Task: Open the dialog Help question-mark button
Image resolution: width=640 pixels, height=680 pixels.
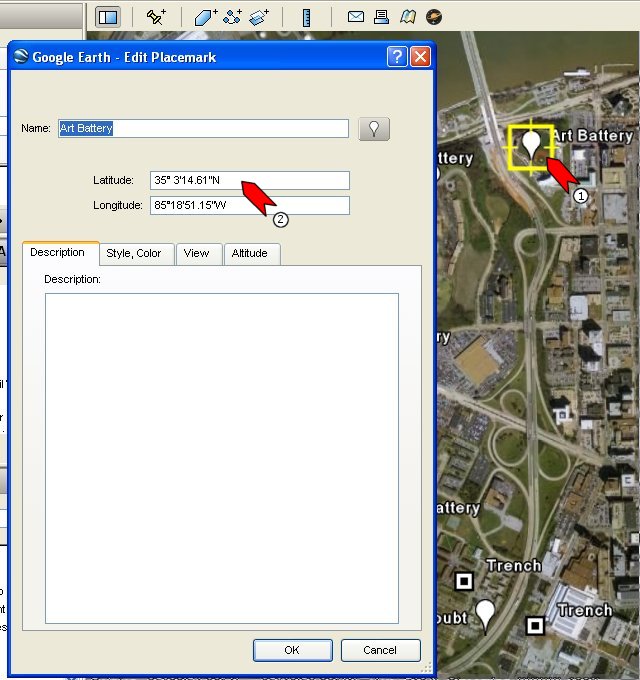Action: point(397,57)
